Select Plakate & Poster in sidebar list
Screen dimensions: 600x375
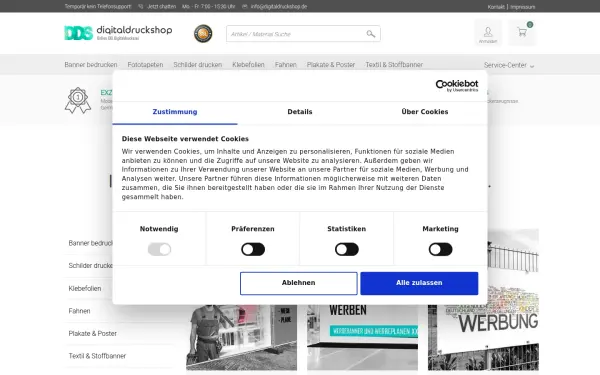pos(93,333)
